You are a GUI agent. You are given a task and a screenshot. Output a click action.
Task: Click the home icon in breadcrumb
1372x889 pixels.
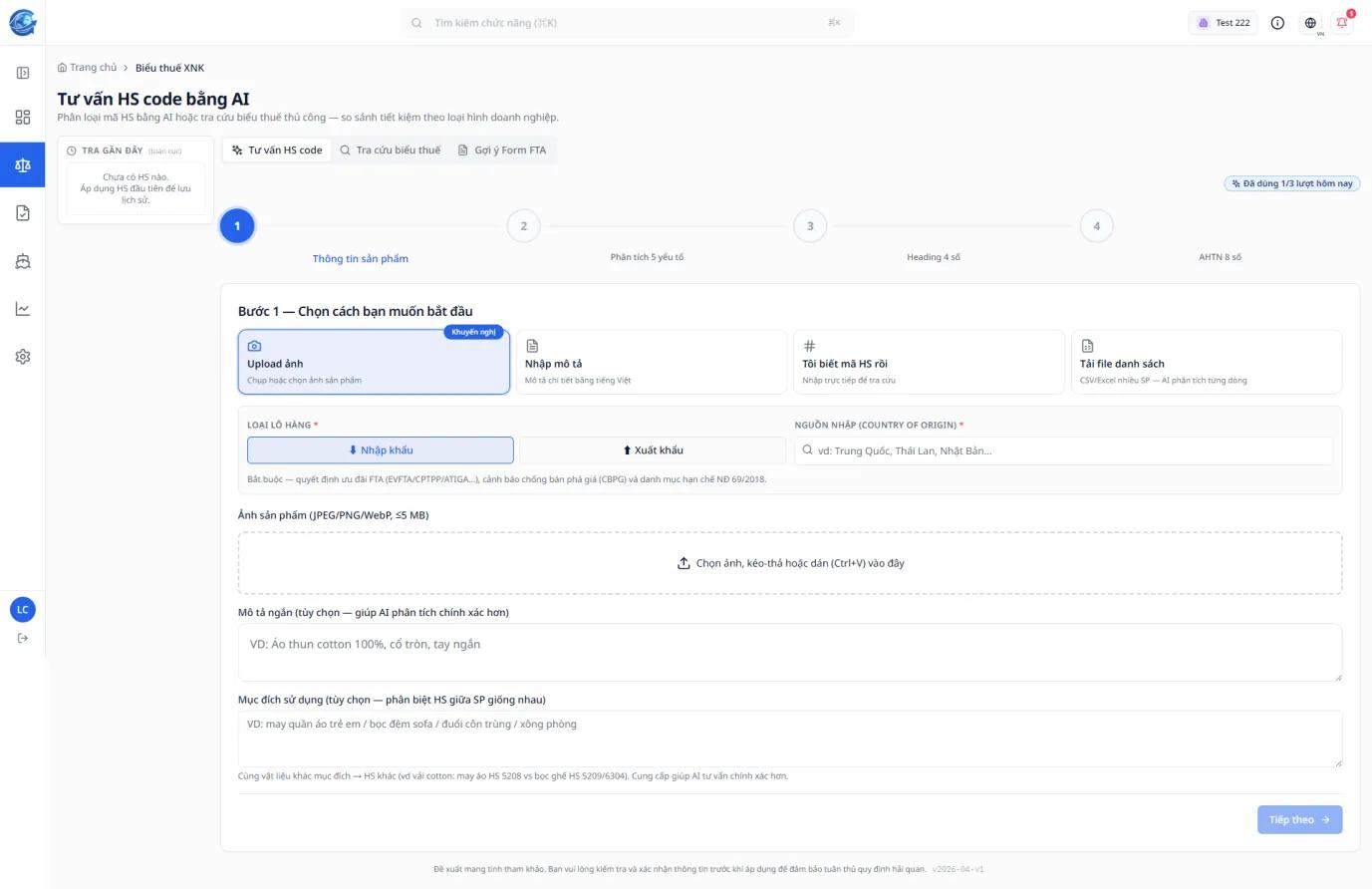click(x=63, y=68)
